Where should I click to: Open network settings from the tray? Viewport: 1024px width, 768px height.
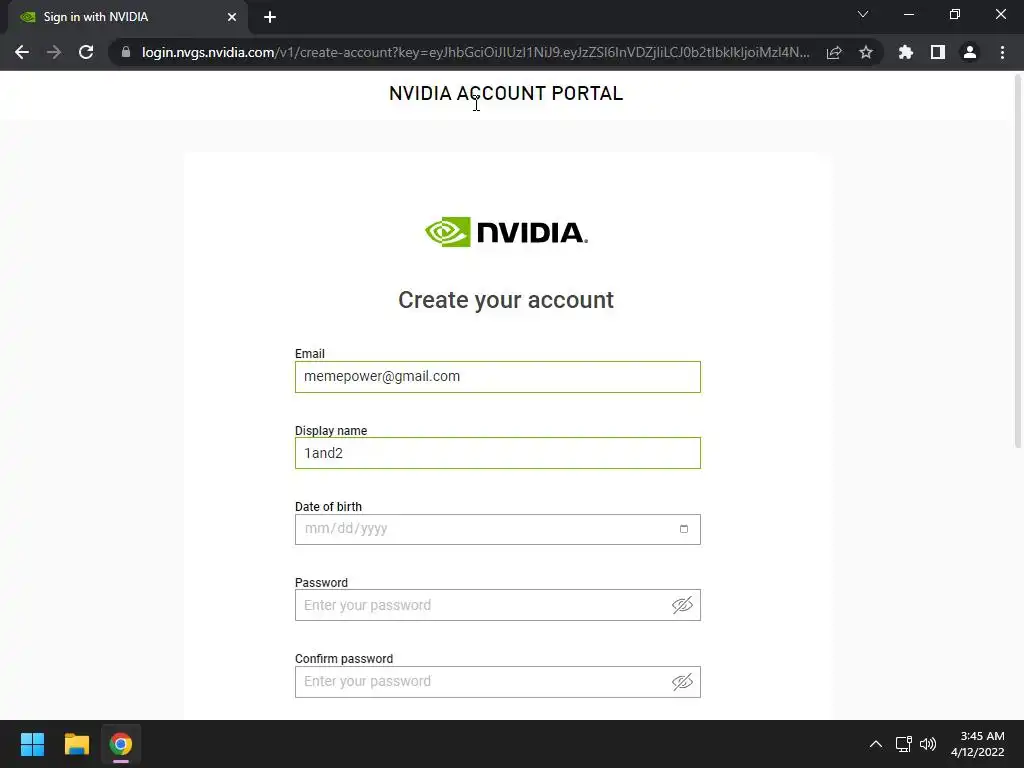tap(904, 744)
